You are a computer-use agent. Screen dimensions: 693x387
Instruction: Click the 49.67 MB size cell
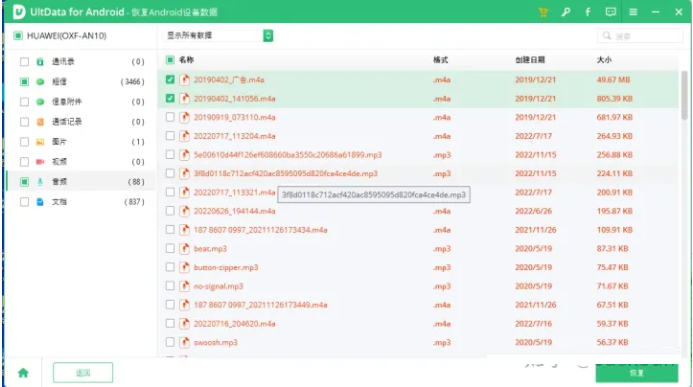(613, 80)
